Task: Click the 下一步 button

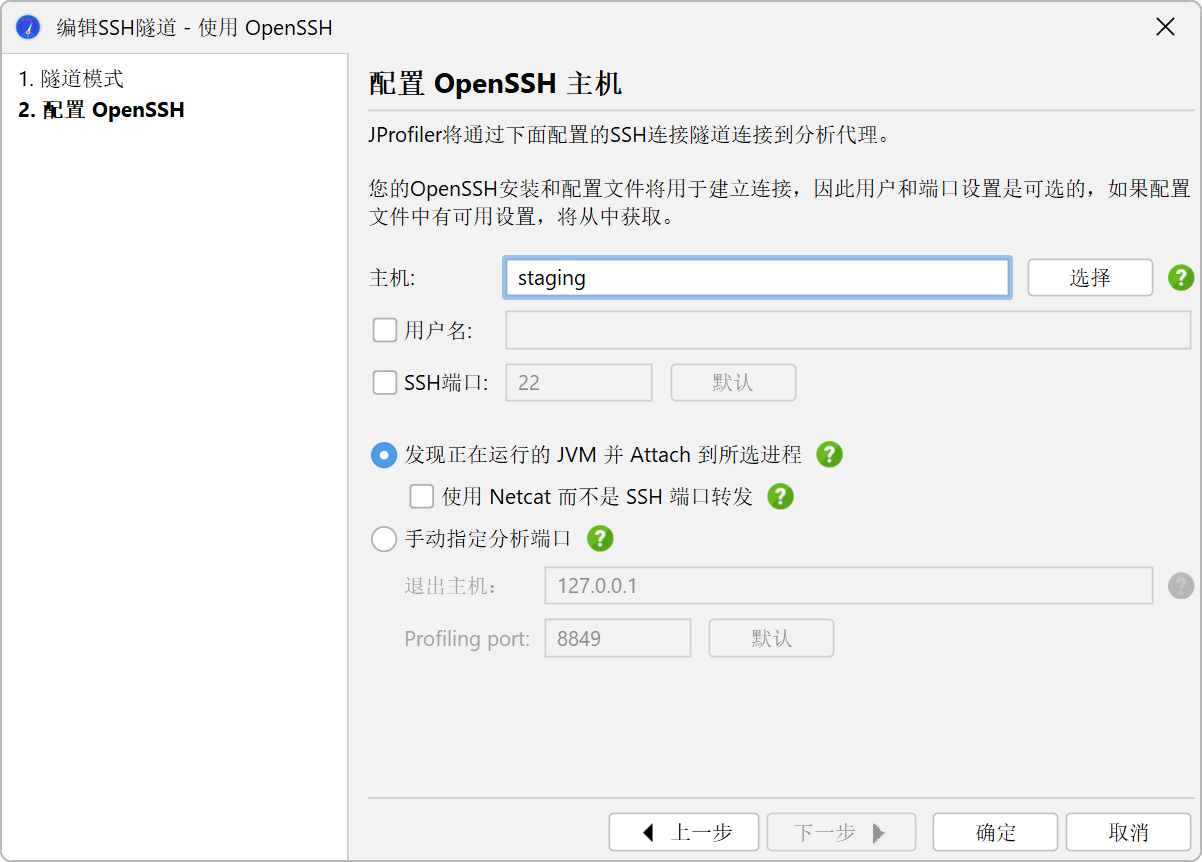Action: [842, 832]
